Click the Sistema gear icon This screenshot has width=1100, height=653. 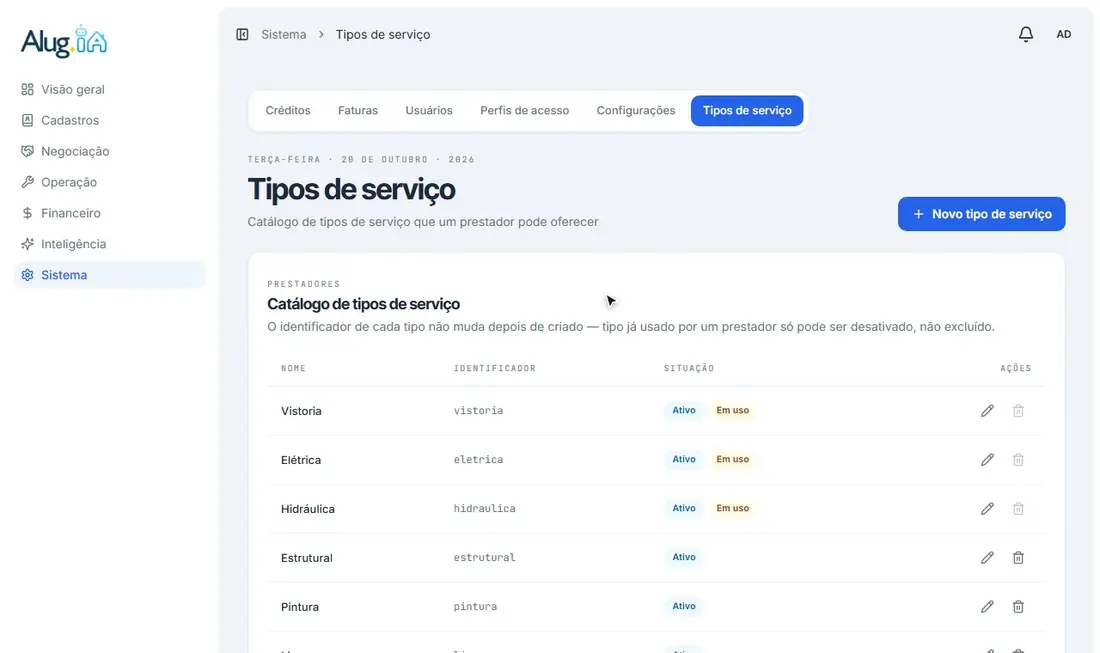coord(27,275)
